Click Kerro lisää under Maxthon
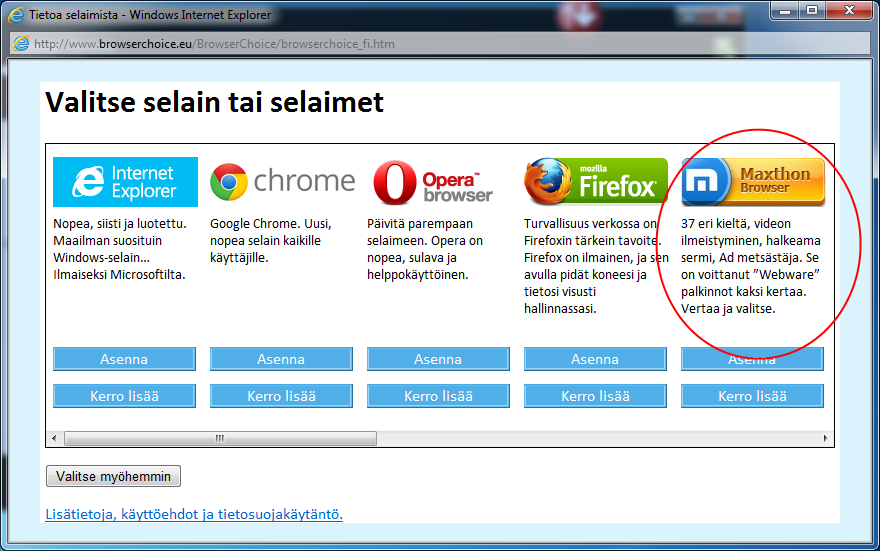 [752, 396]
